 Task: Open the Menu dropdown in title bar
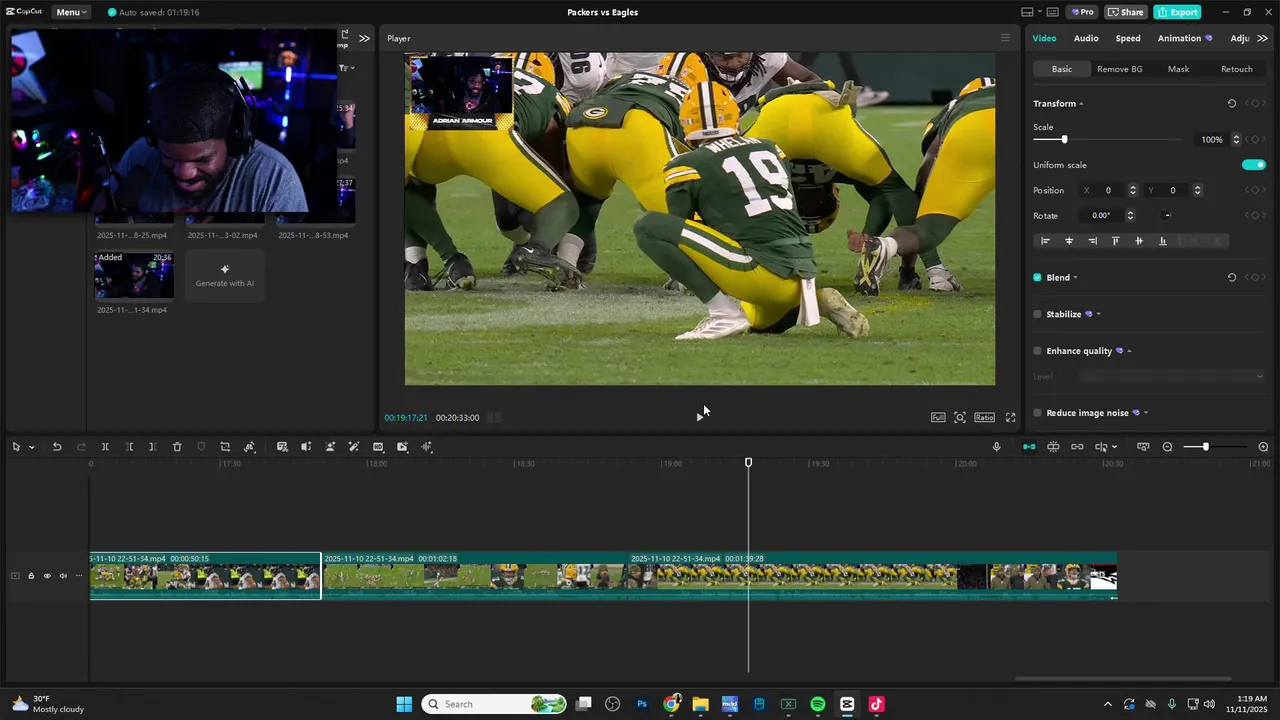pyautogui.click(x=70, y=12)
